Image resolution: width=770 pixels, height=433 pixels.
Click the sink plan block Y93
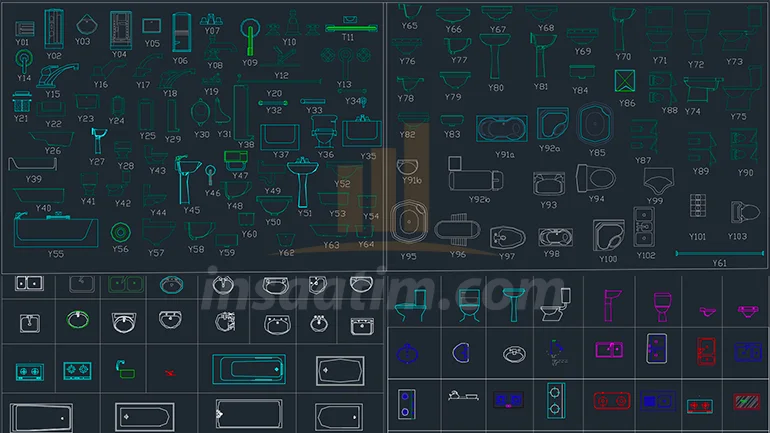coord(549,184)
